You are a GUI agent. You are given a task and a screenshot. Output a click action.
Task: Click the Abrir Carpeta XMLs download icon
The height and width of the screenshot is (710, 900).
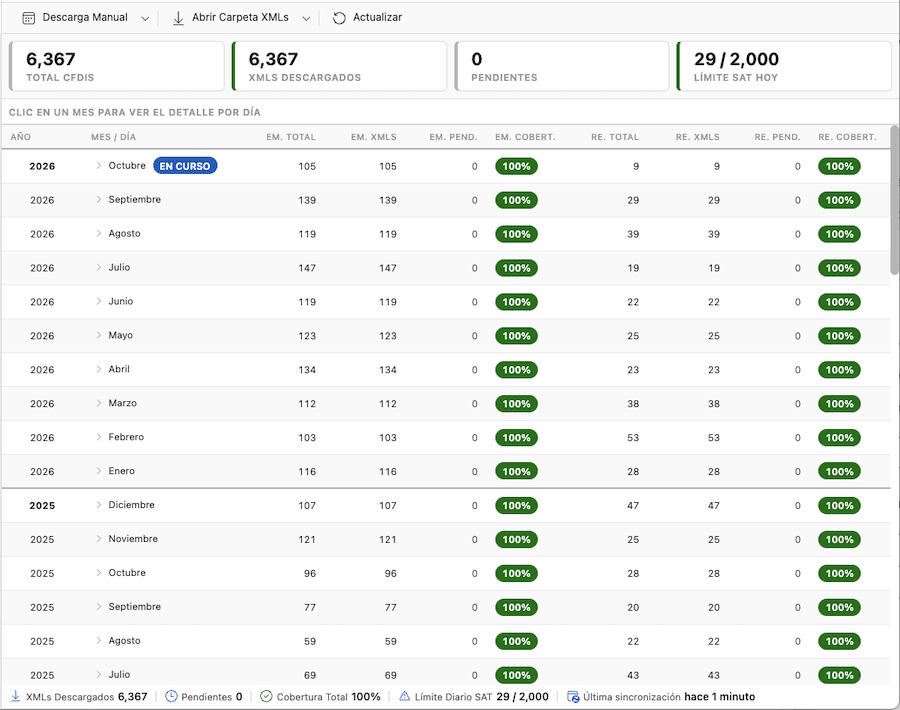179,18
